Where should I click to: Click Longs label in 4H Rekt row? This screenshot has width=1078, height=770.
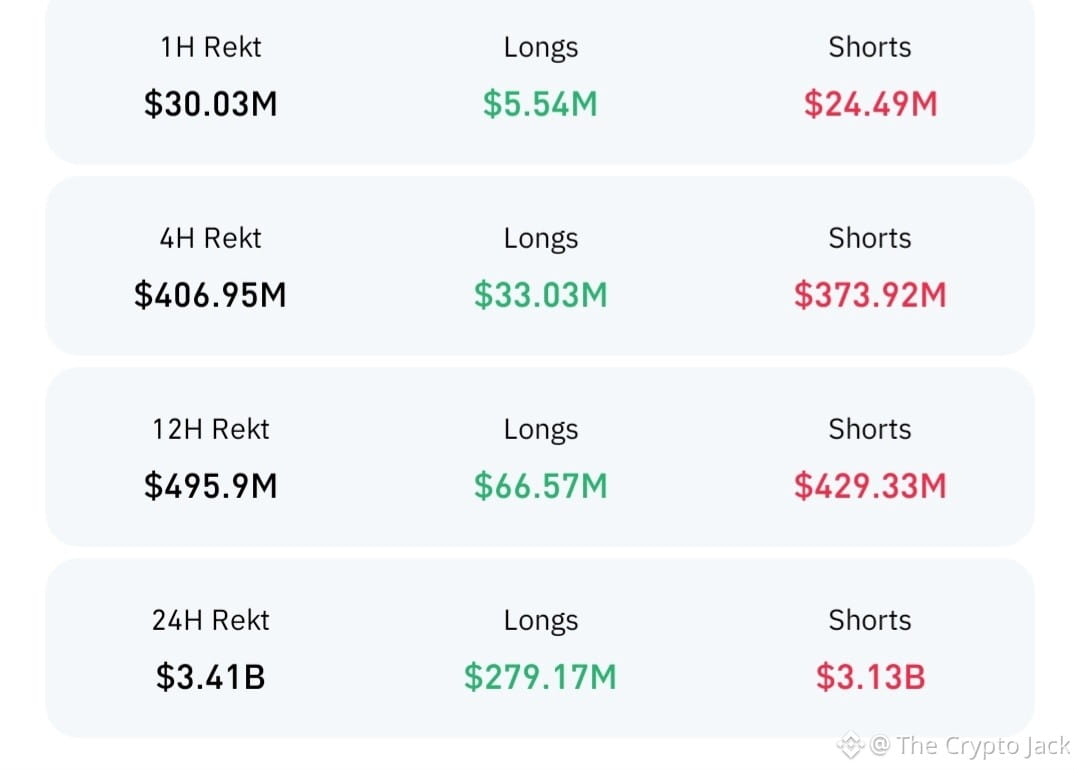pos(540,239)
